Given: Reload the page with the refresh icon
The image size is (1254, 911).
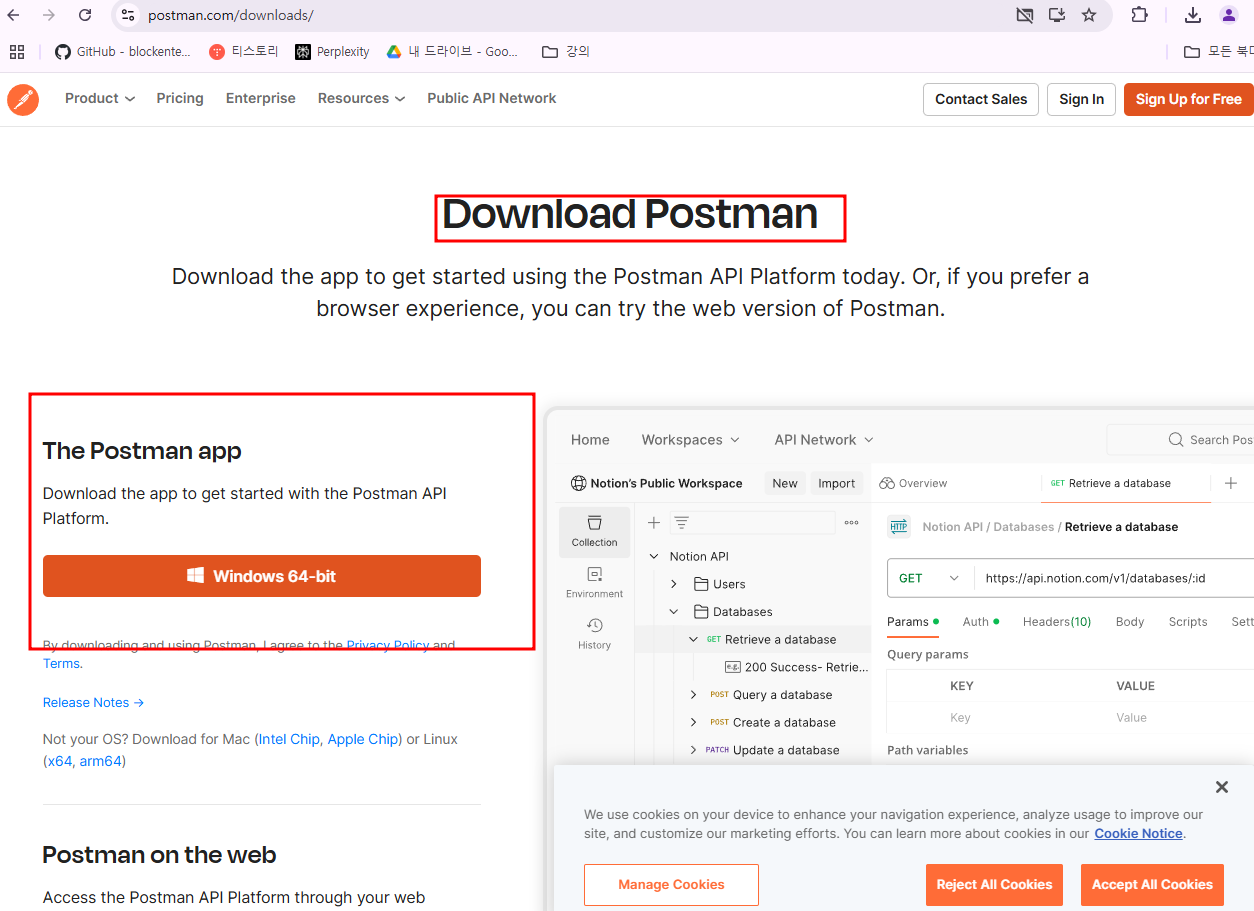Looking at the screenshot, I should click(x=85, y=15).
